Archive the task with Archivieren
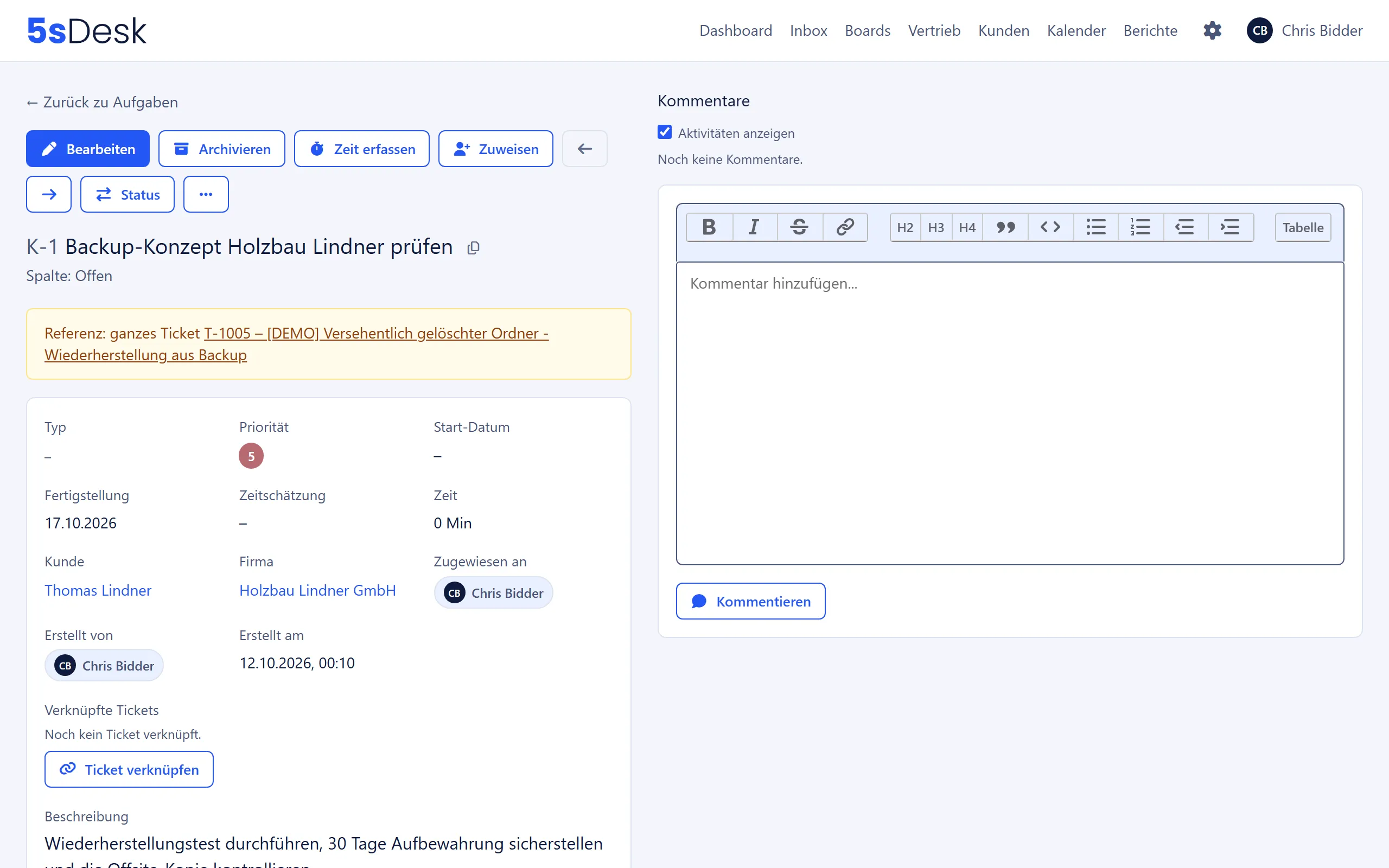Viewport: 1389px width, 868px height. pos(221,149)
